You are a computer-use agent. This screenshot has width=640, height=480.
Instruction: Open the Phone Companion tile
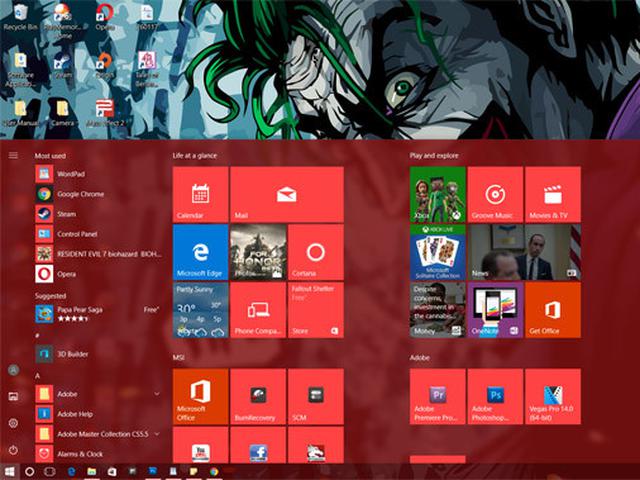click(258, 310)
